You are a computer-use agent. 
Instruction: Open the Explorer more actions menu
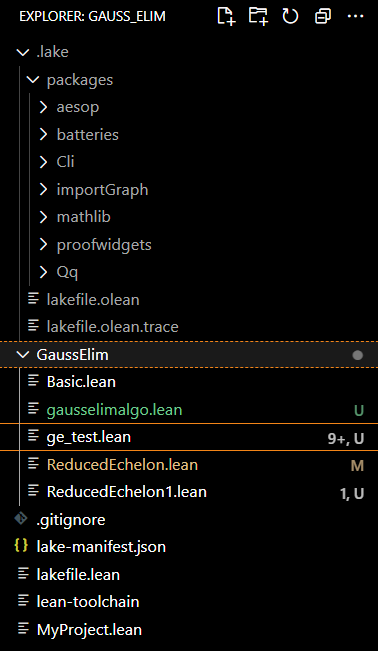click(355, 17)
